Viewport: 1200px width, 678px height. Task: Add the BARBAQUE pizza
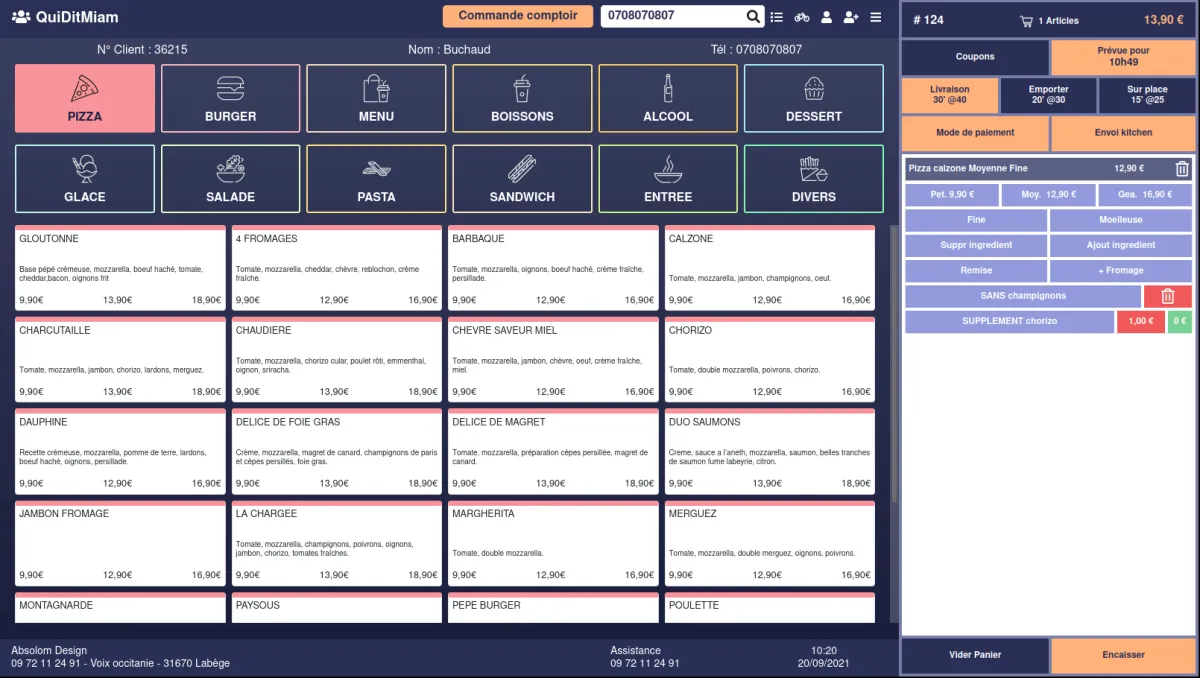point(553,268)
